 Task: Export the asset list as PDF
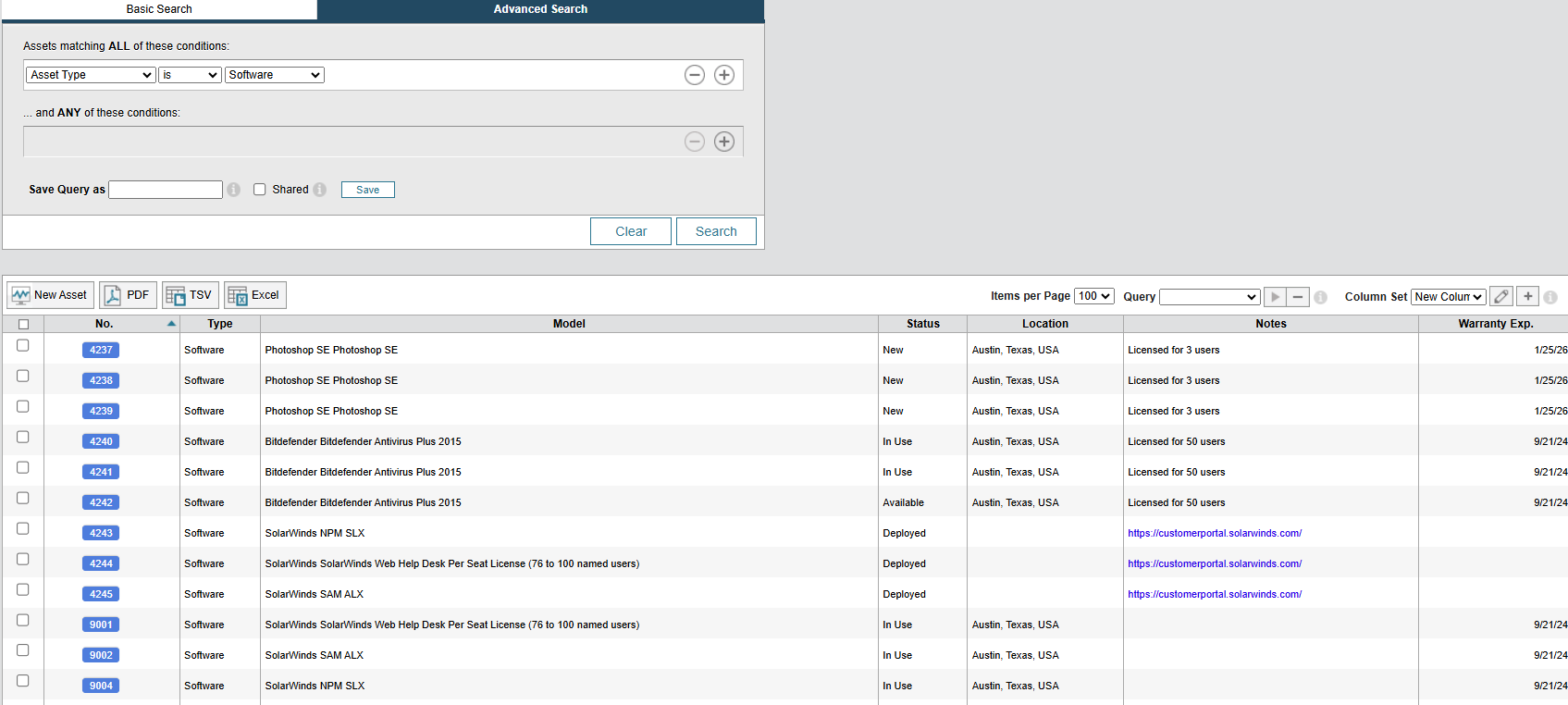pyautogui.click(x=128, y=295)
